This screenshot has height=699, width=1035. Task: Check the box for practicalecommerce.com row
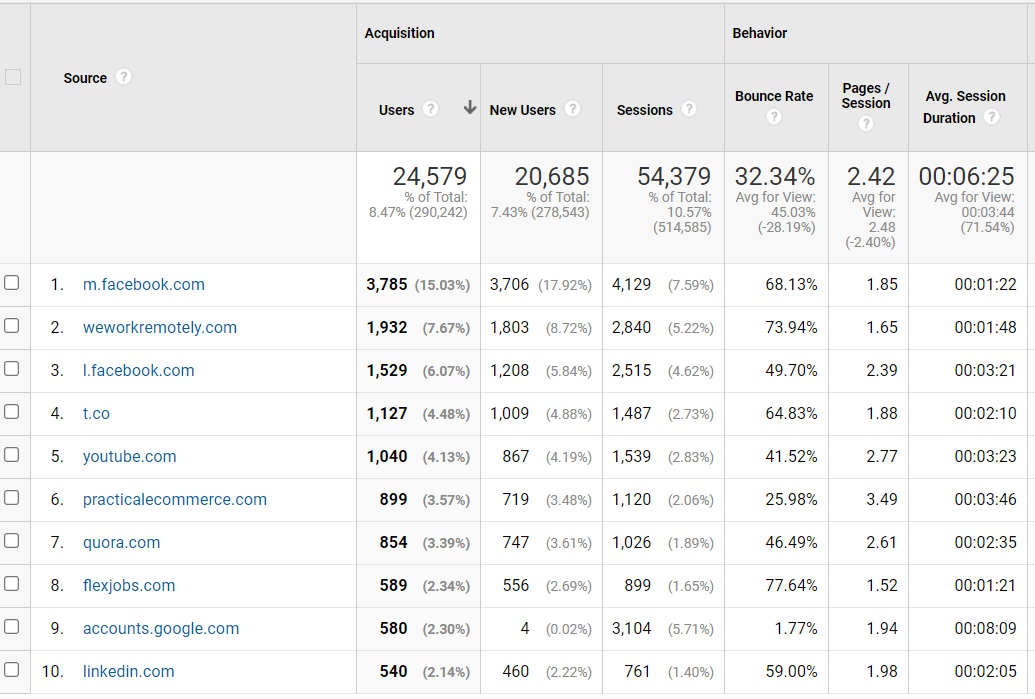(11, 498)
